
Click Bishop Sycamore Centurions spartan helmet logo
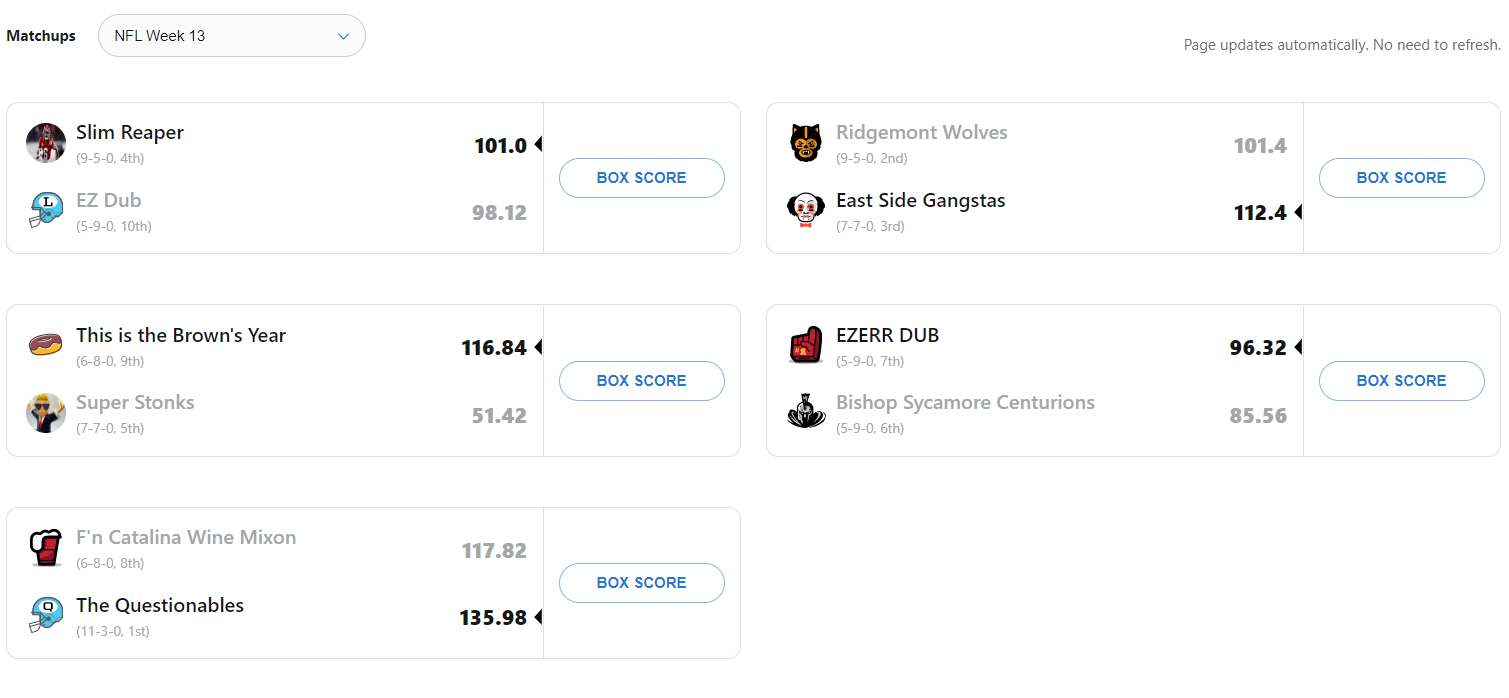tap(806, 413)
